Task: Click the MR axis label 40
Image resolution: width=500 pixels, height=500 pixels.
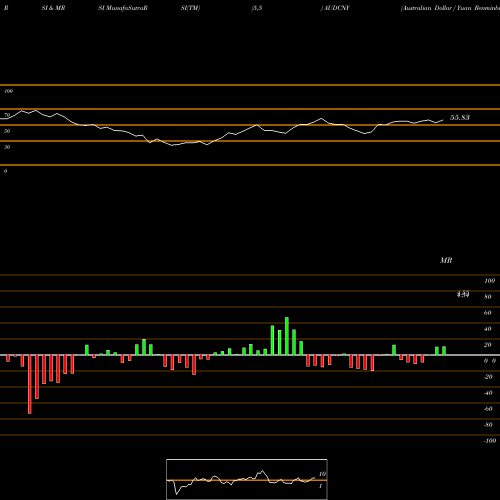Action: point(488,329)
